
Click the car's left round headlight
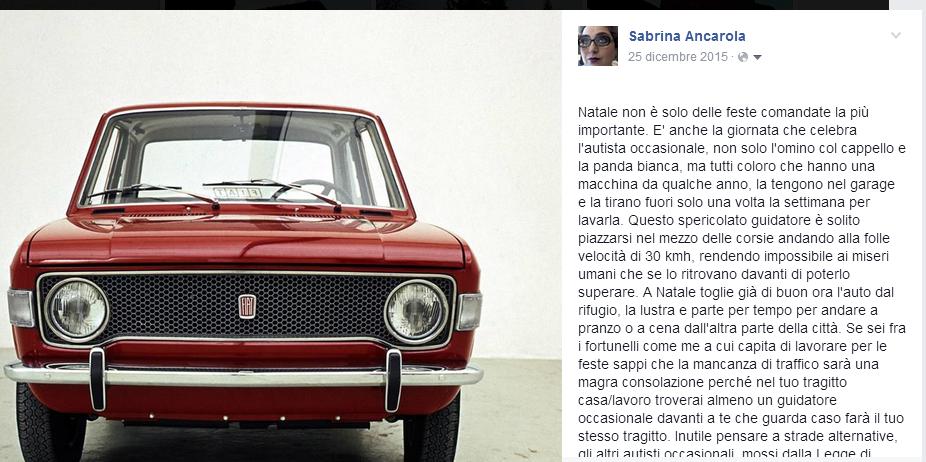[77, 310]
